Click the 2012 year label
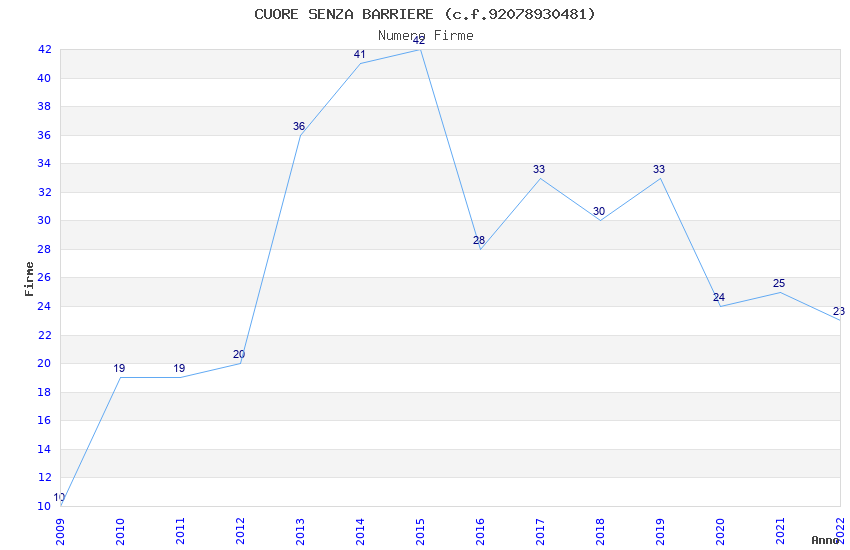Screen dimensions: 850x550 240,531
